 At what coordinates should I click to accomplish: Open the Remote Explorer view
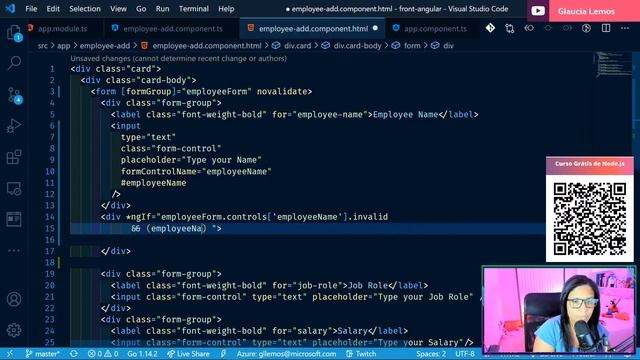click(x=14, y=189)
